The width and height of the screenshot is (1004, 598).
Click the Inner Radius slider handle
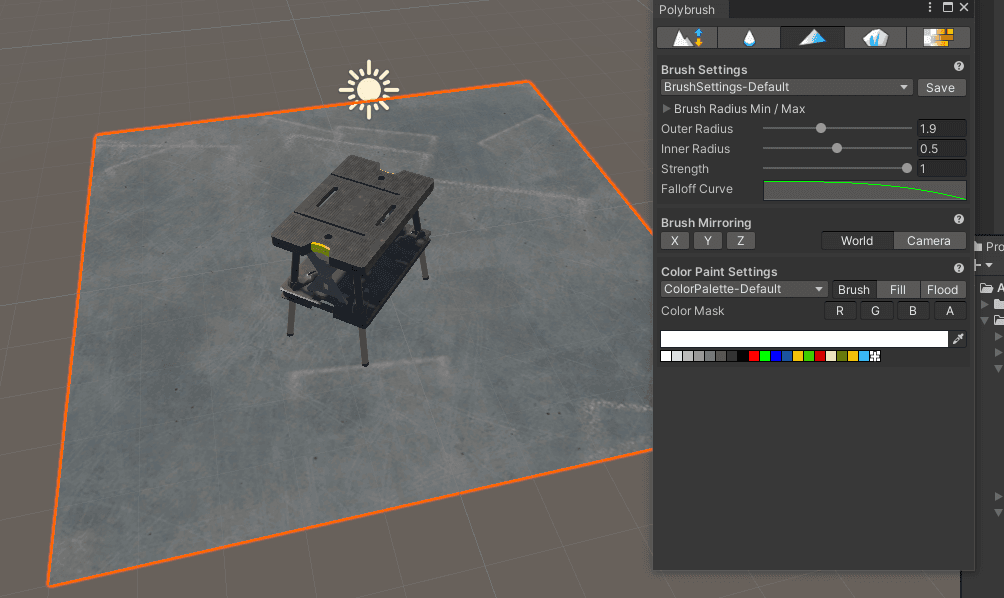[x=837, y=149]
